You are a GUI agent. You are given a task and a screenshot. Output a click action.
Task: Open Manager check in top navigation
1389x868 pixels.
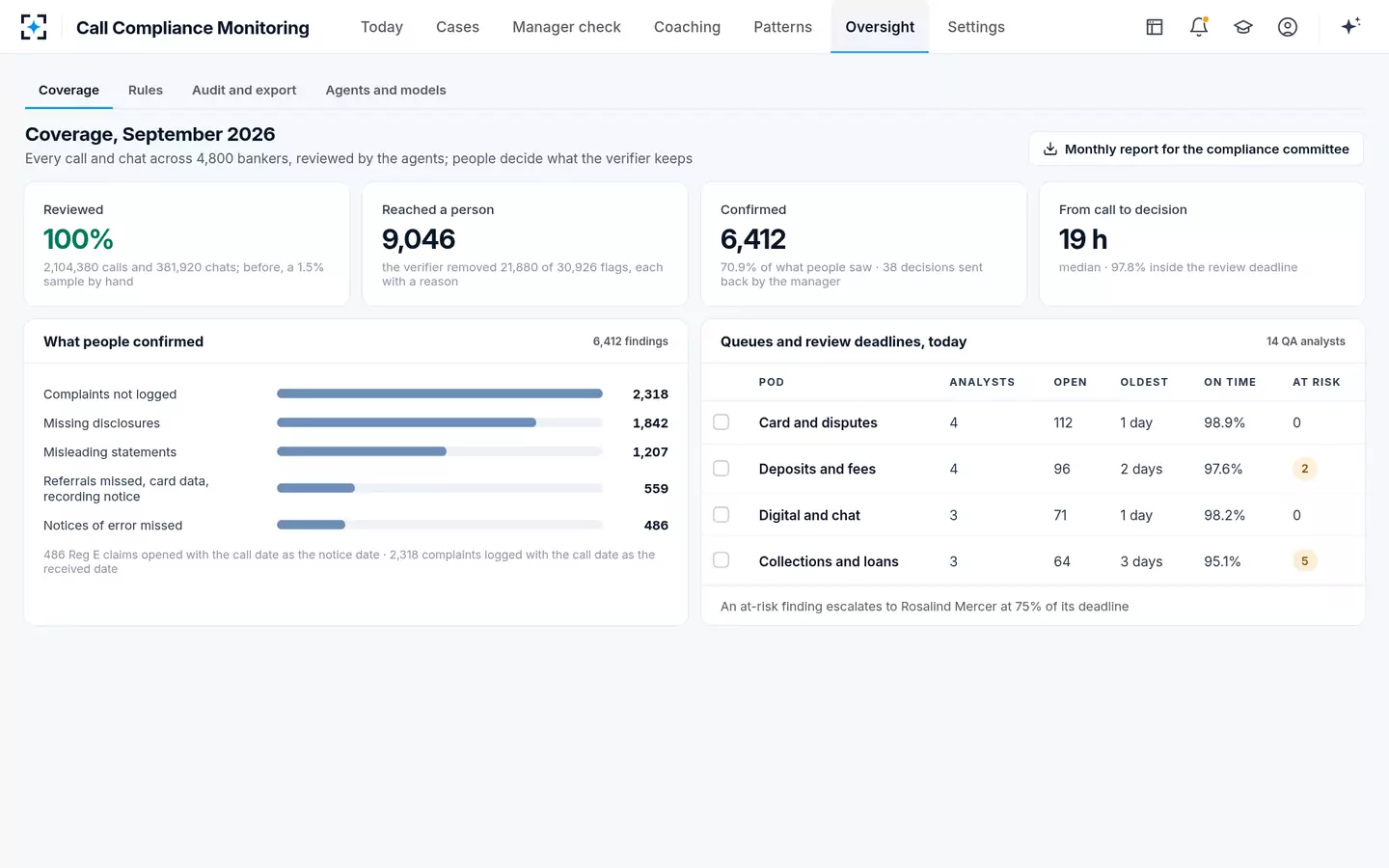[566, 27]
